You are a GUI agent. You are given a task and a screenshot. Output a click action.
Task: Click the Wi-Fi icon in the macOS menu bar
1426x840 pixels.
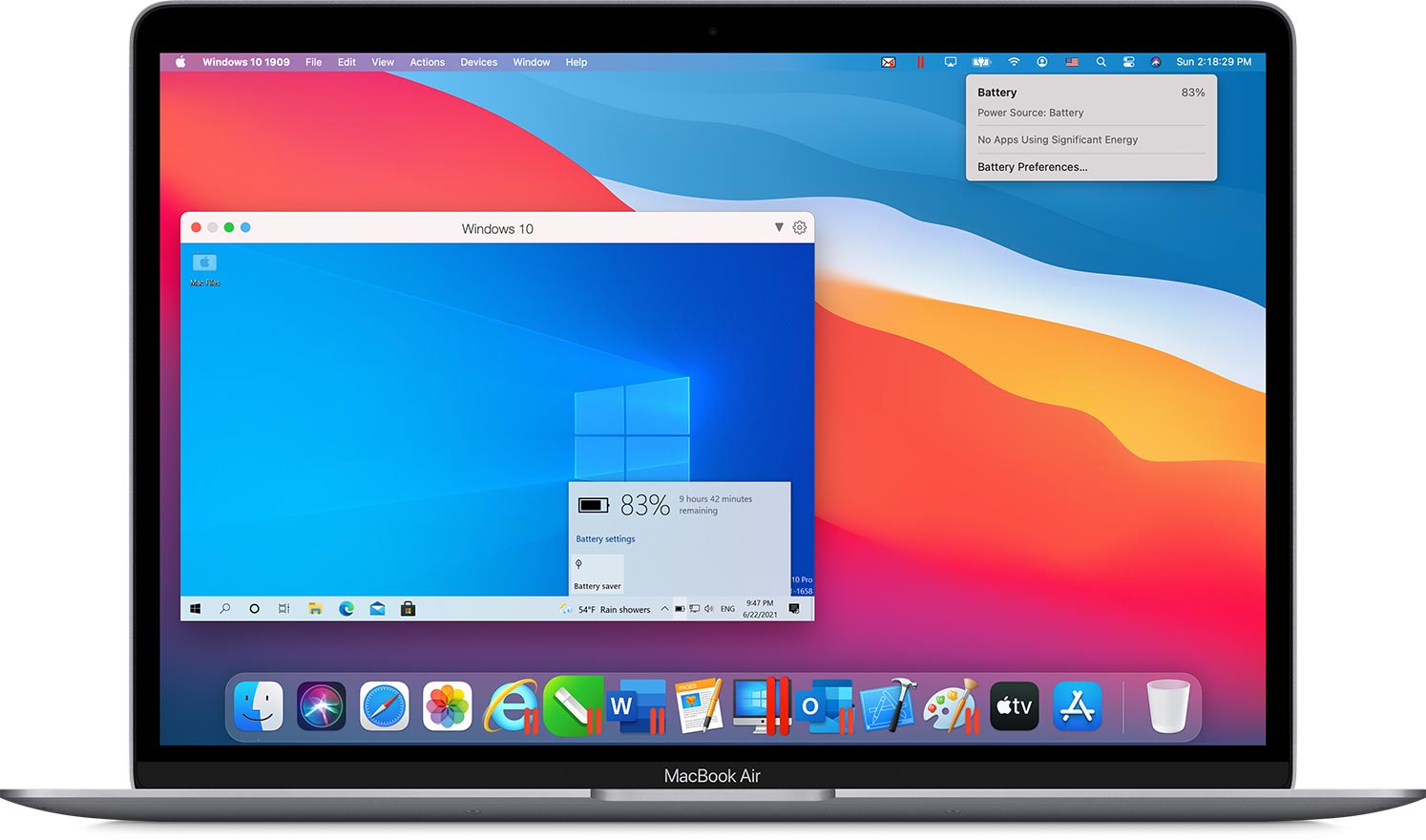1014,61
